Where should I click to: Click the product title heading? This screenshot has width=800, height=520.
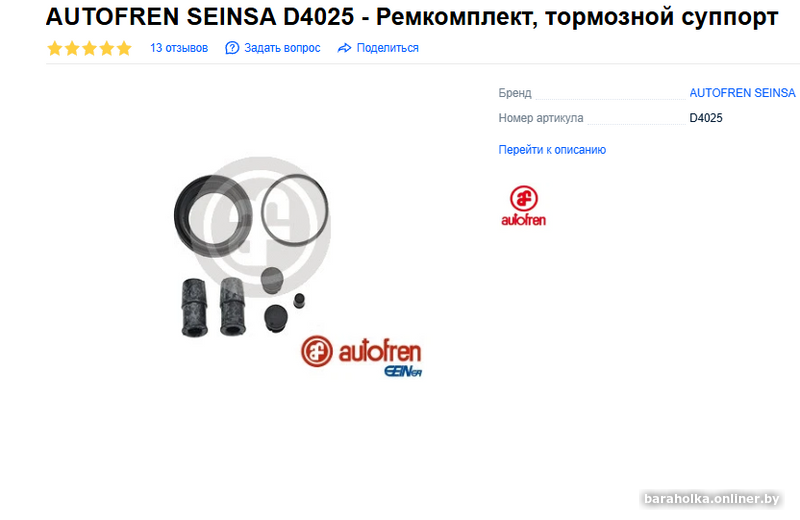tap(412, 17)
